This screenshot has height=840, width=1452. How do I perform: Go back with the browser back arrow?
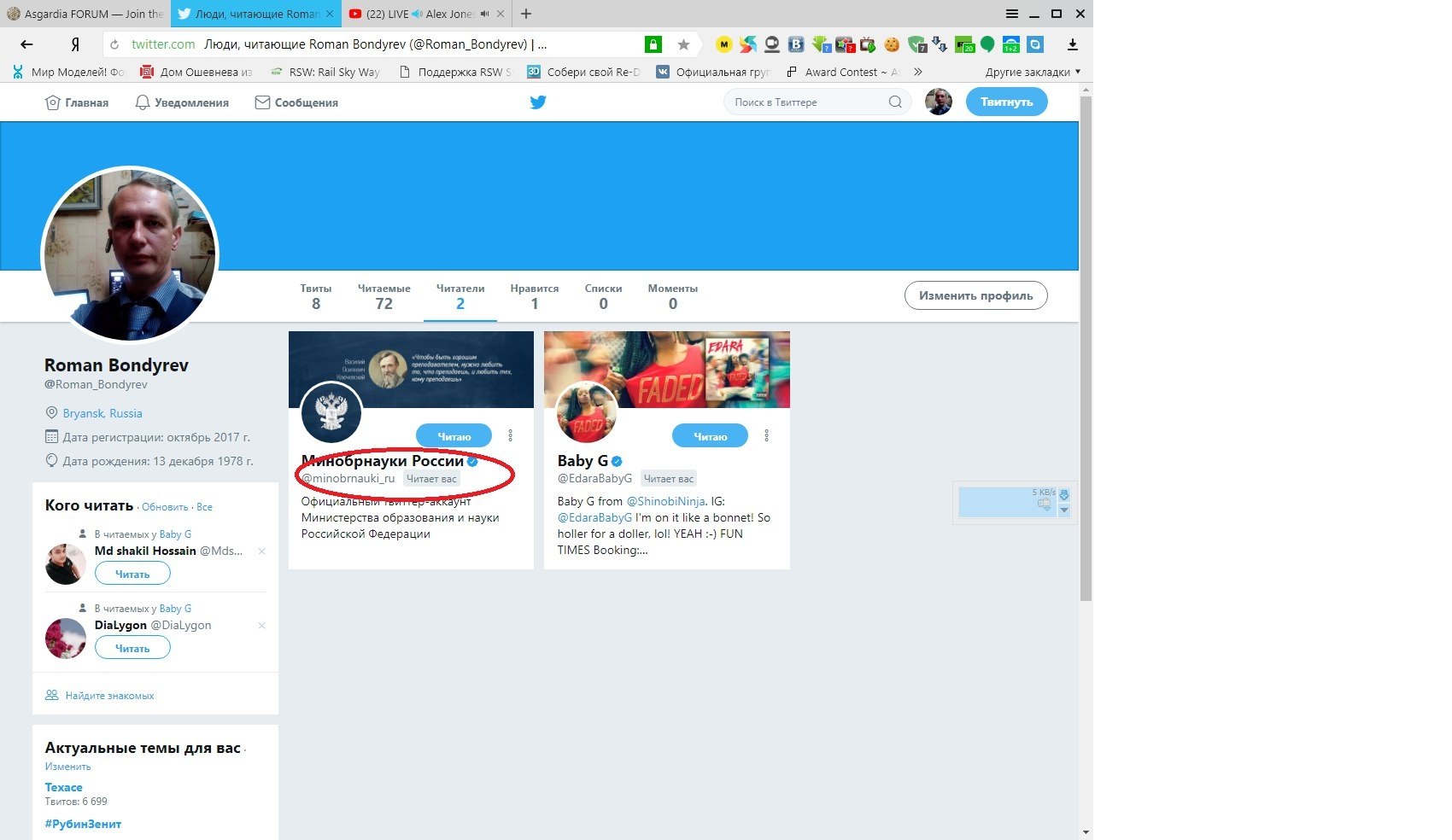[26, 44]
